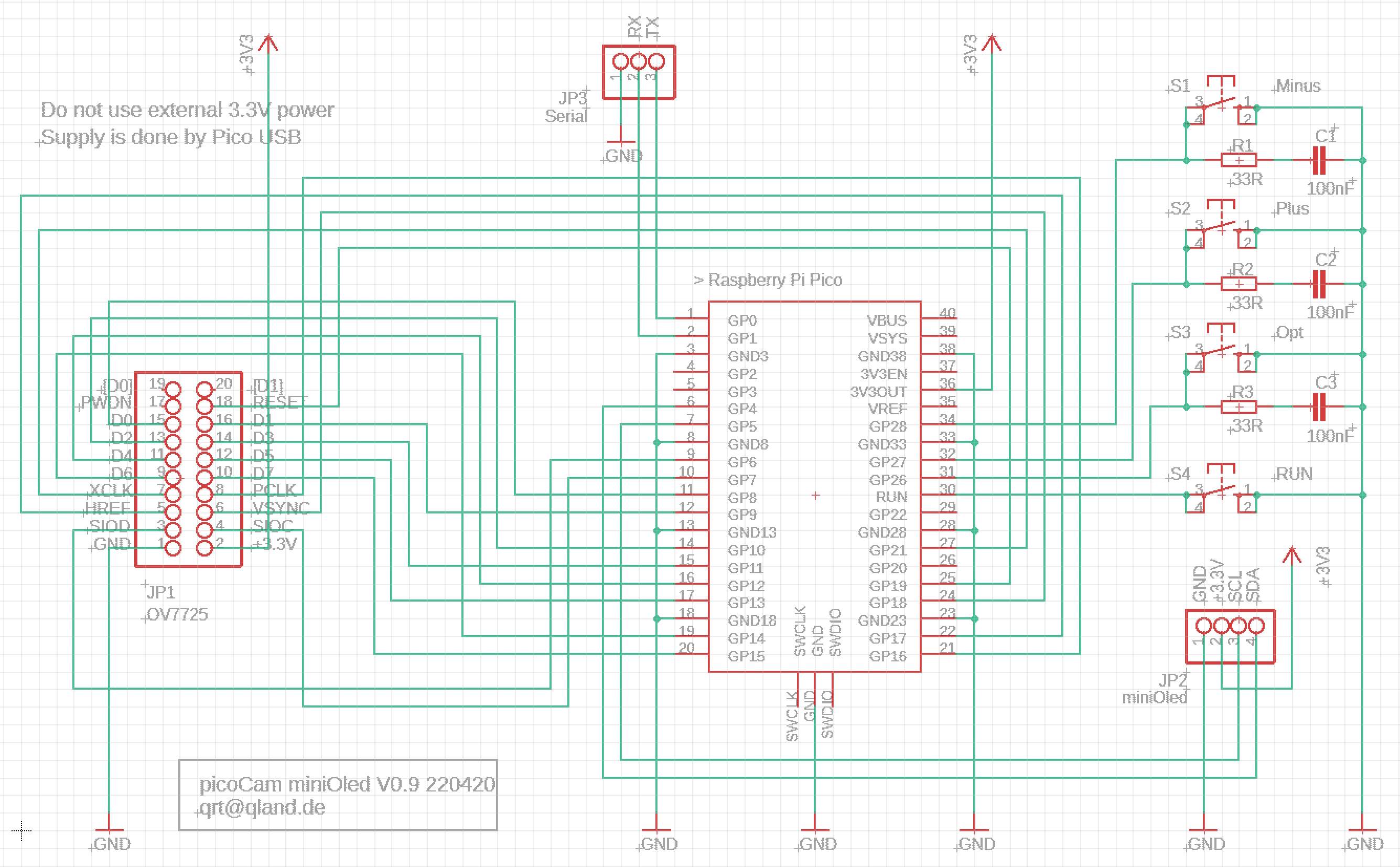This screenshot has width=1400, height=867.
Task: Select the JP3 Serial header connector
Action: (639, 72)
